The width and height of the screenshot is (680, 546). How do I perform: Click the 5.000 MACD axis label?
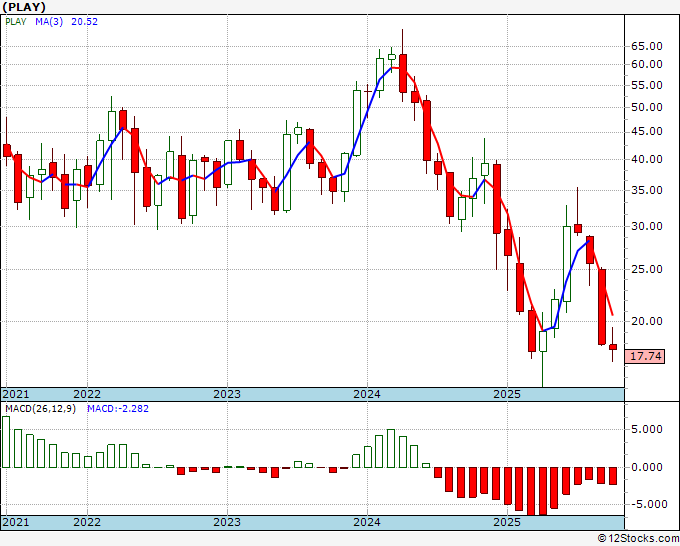coord(647,429)
